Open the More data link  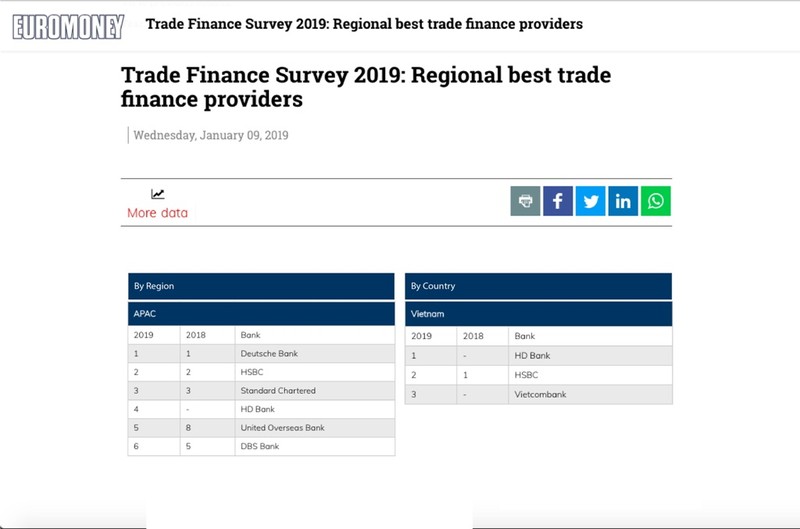157,213
